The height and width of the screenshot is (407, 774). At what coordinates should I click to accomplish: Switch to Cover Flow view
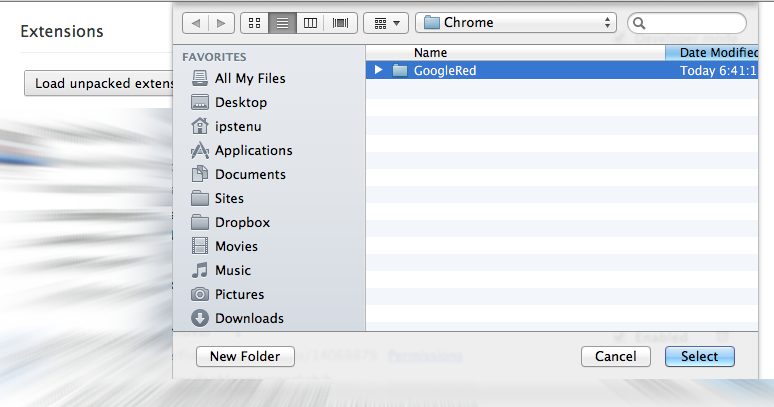click(x=340, y=22)
